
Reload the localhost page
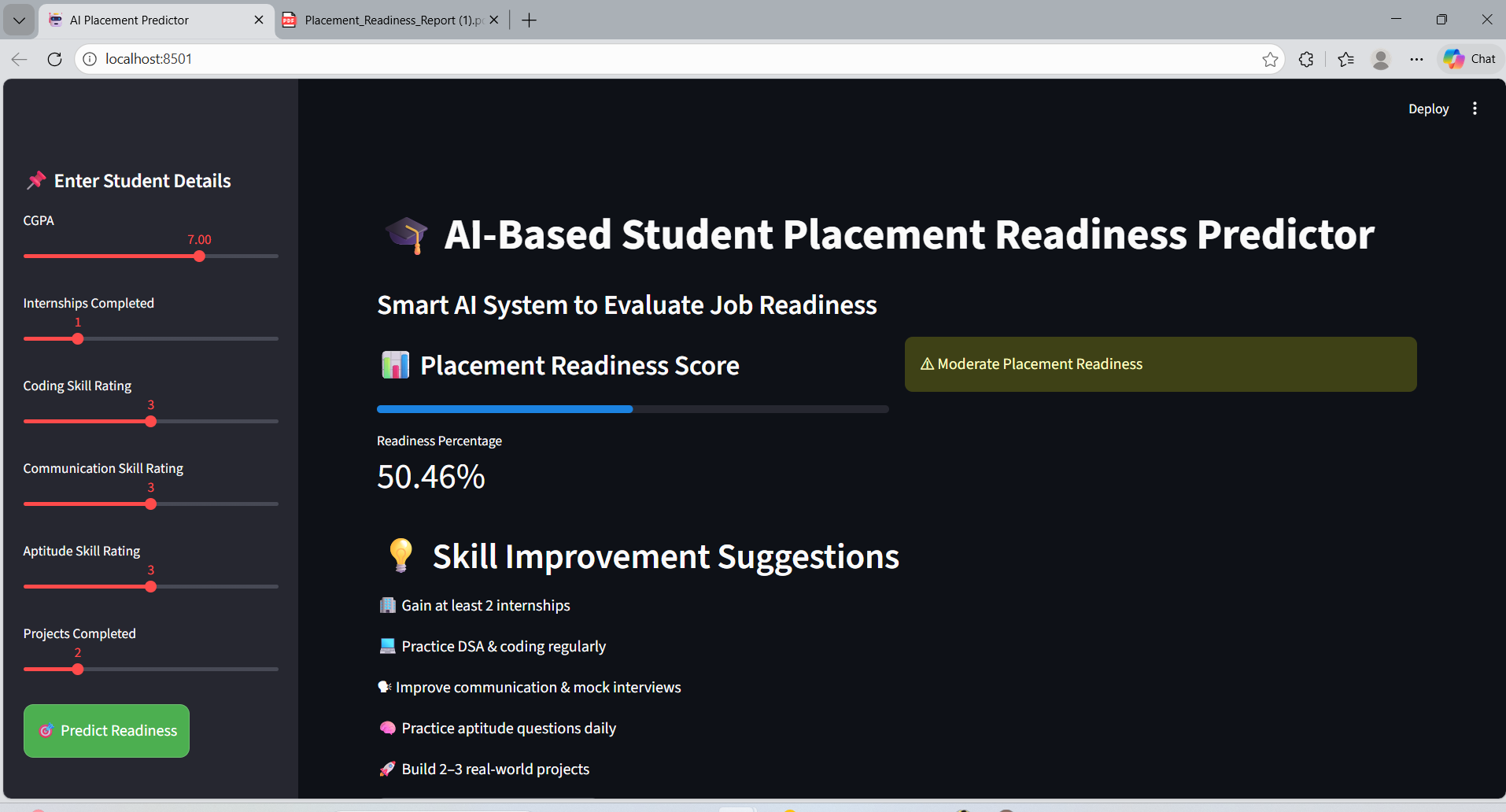click(x=54, y=59)
